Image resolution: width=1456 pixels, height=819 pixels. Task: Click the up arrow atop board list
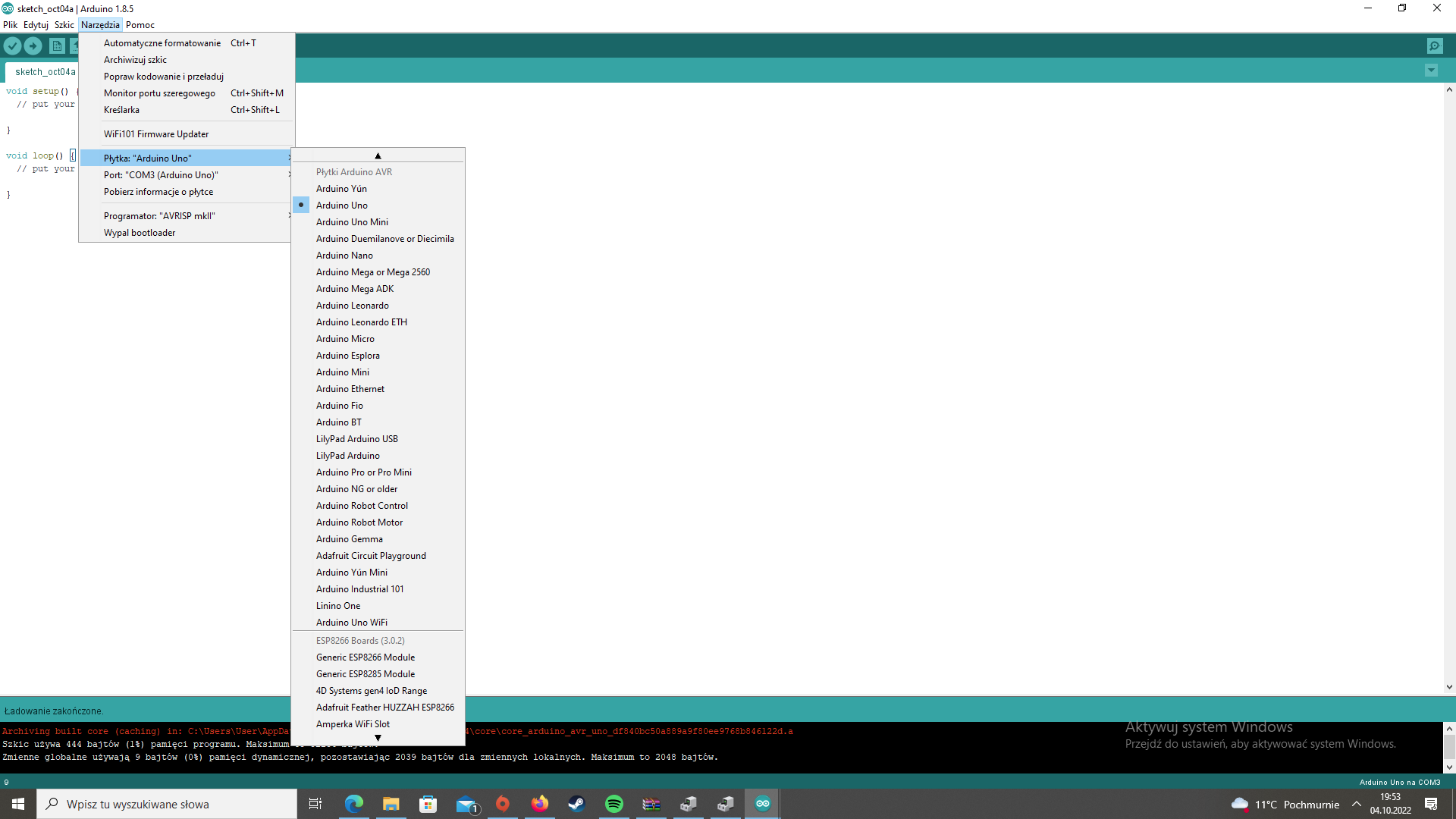[378, 155]
